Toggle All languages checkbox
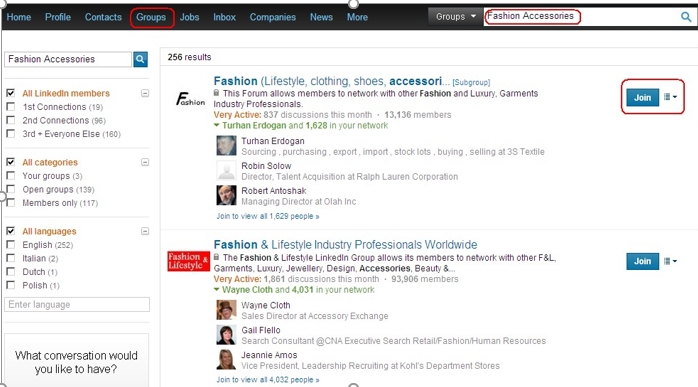This screenshot has width=698, height=387. (11, 231)
